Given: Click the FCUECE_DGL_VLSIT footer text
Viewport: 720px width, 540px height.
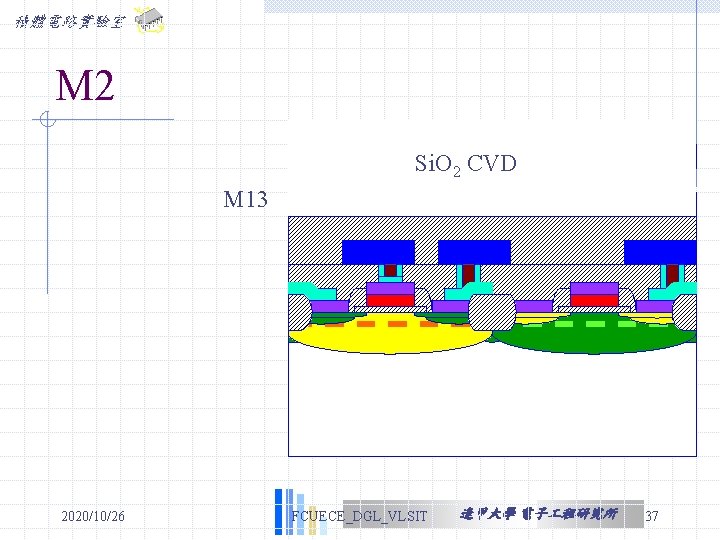Looking at the screenshot, I should point(359,516).
